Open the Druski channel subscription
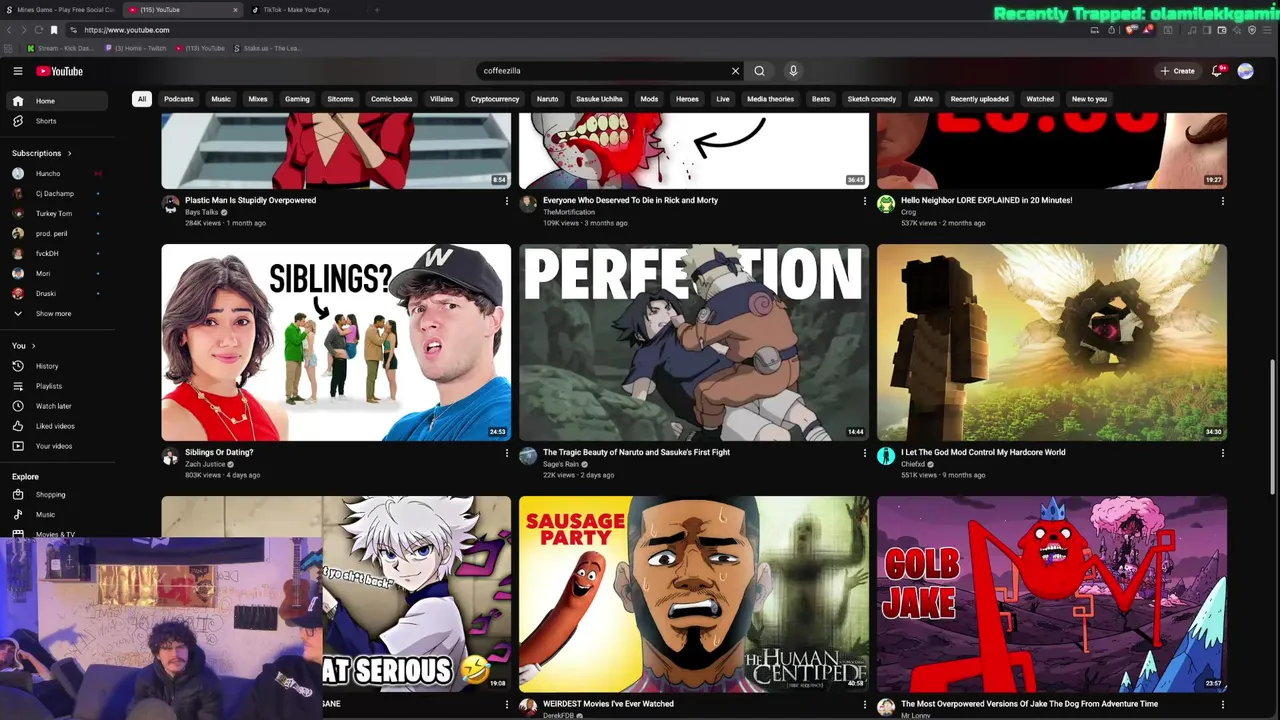 coord(57,293)
